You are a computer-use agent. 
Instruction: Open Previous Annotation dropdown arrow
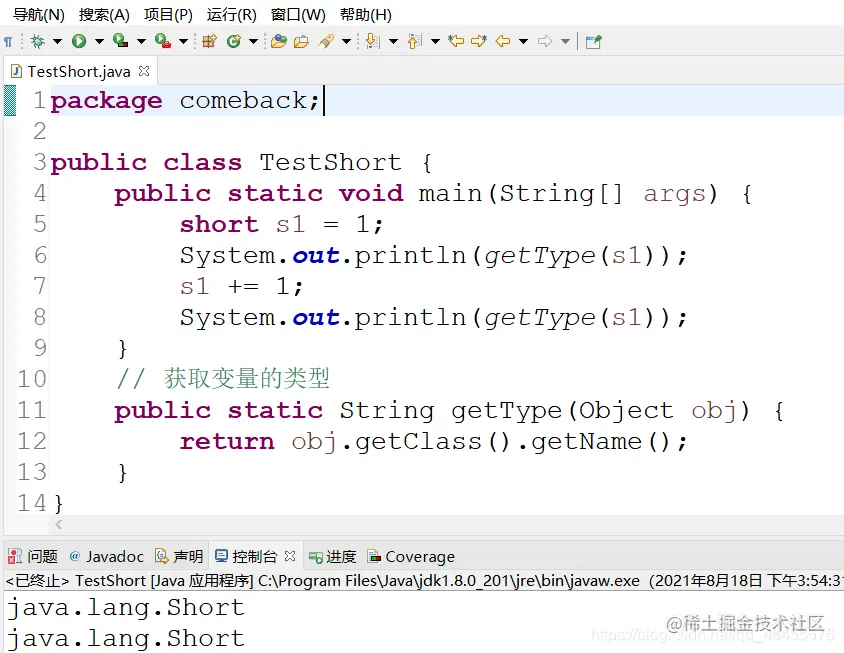click(435, 41)
